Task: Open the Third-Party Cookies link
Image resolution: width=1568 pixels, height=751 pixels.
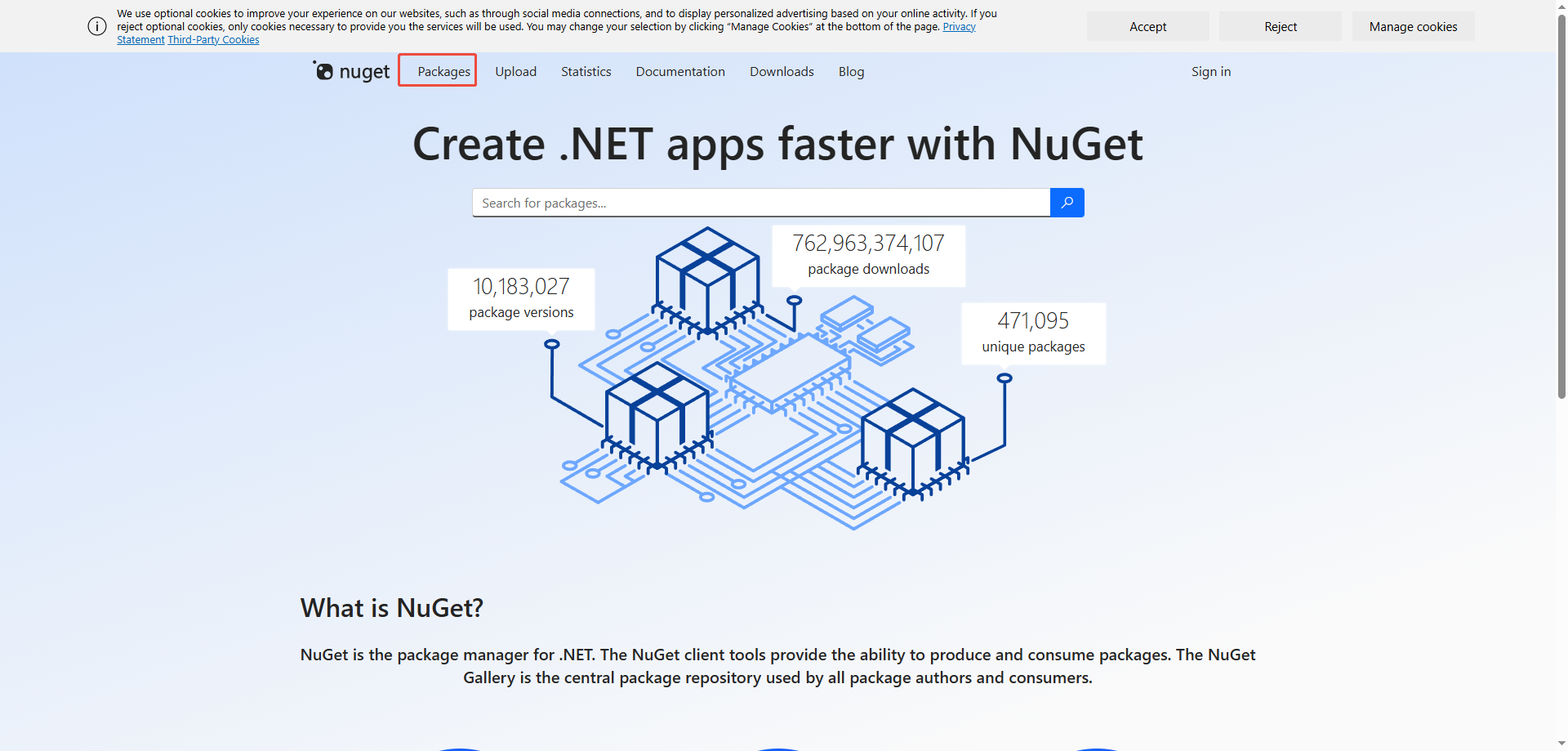Action: coord(213,39)
